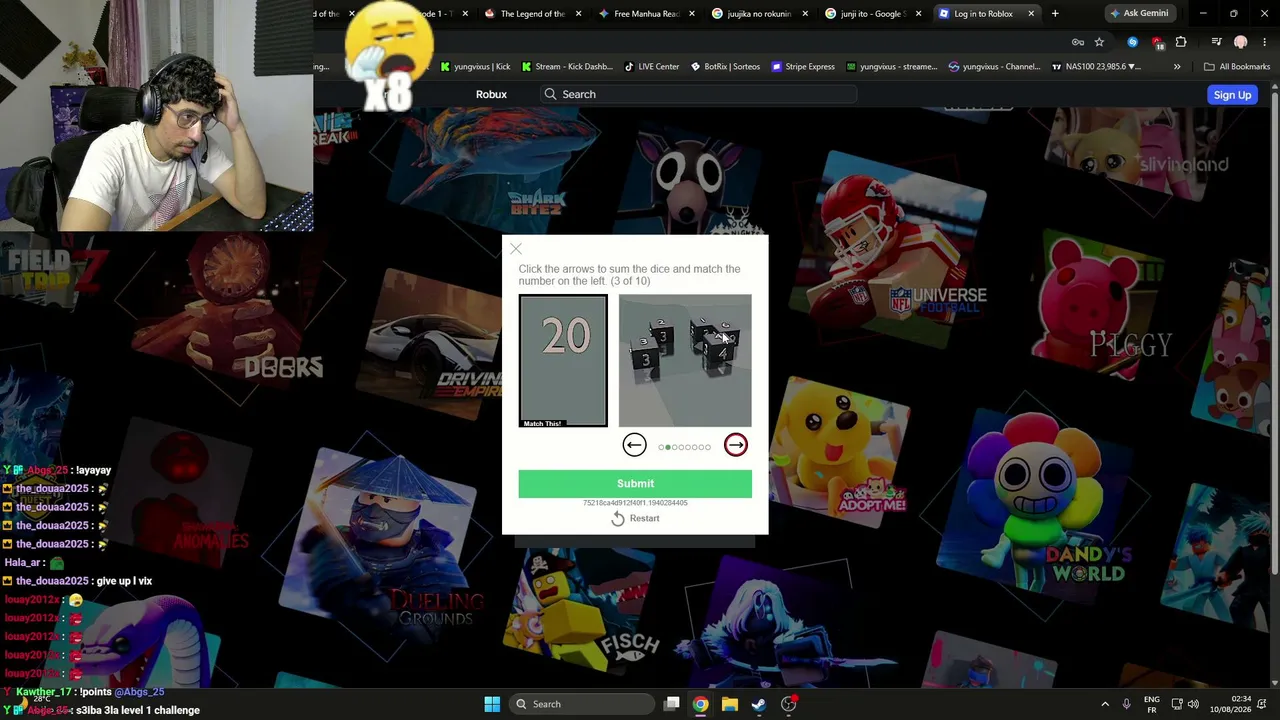Click the Windows taskbar Search box
Viewport: 1280px width, 720px height.
580,704
